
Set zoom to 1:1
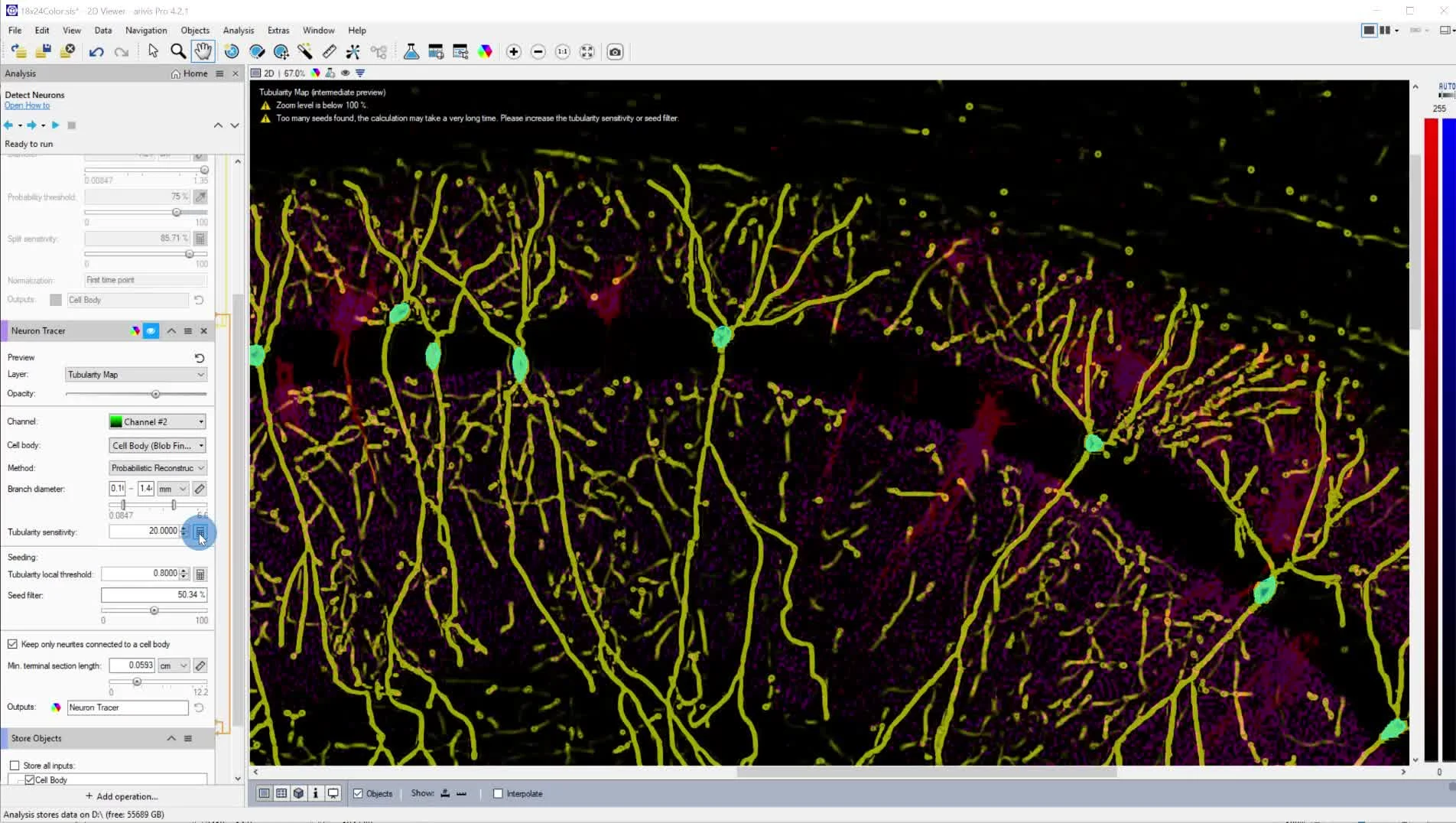pyautogui.click(x=563, y=51)
